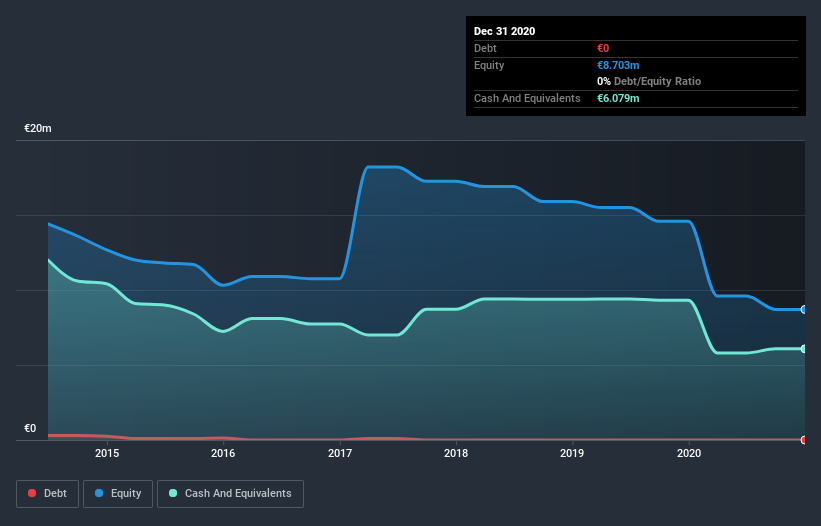Click the 2016 x-axis label
The image size is (821, 526).
[223, 453]
